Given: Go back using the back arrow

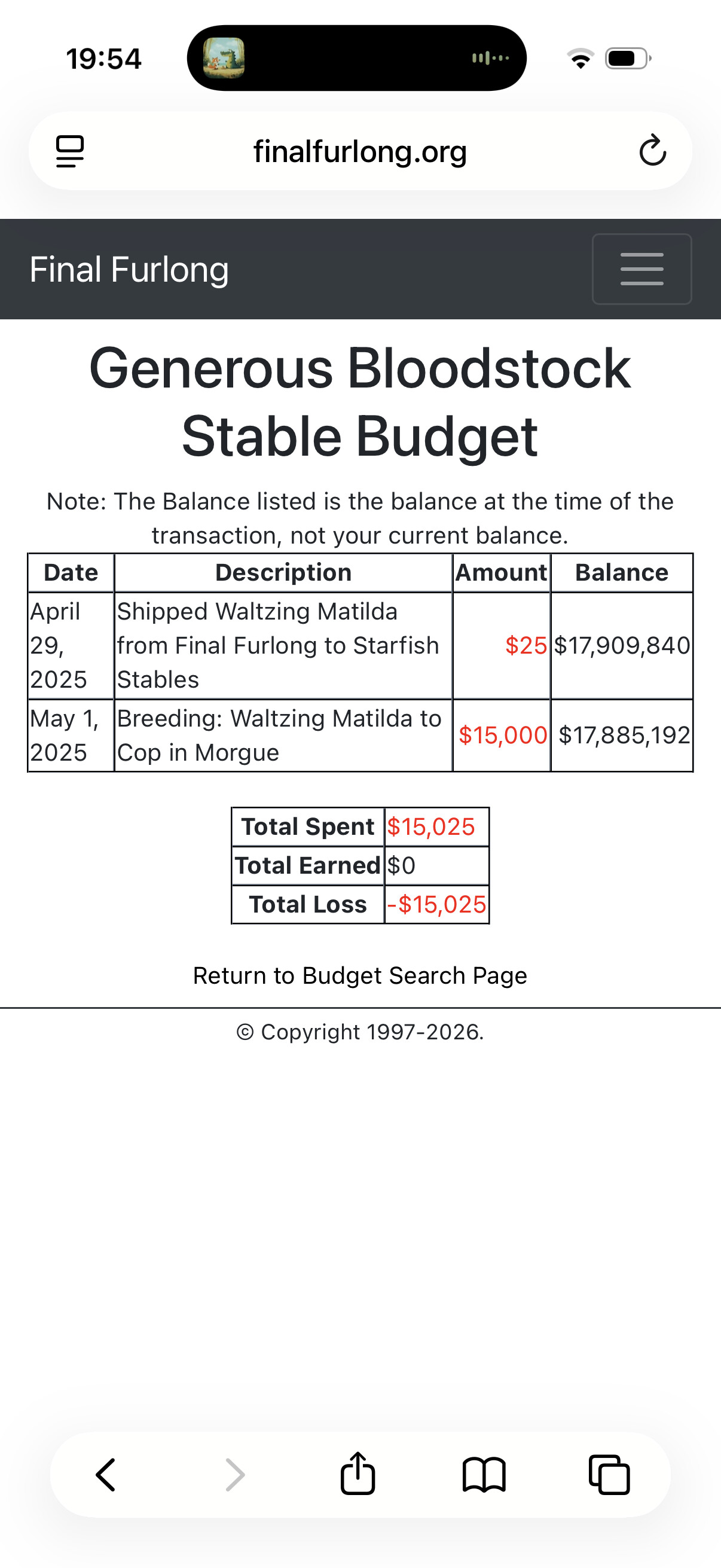Looking at the screenshot, I should 106,1475.
